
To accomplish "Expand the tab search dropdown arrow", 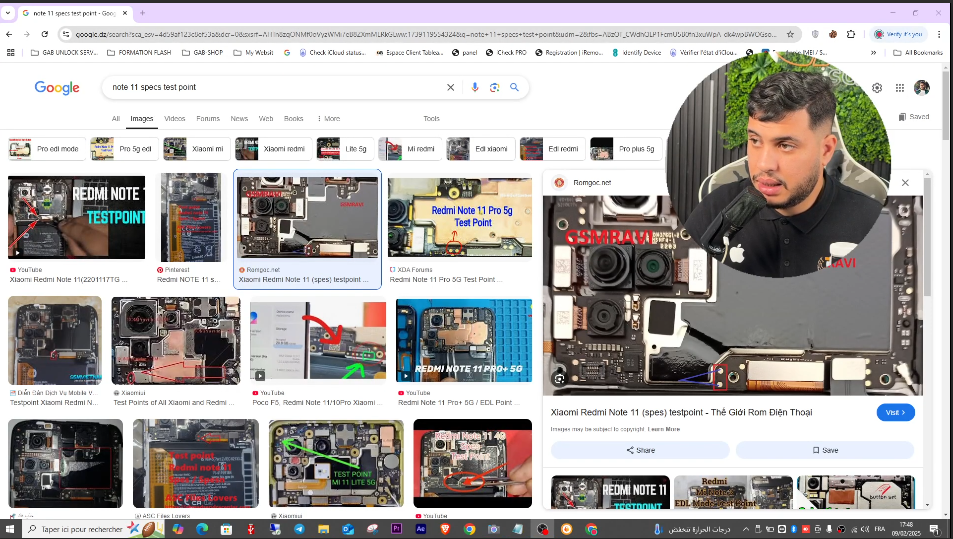I will [x=8, y=12].
